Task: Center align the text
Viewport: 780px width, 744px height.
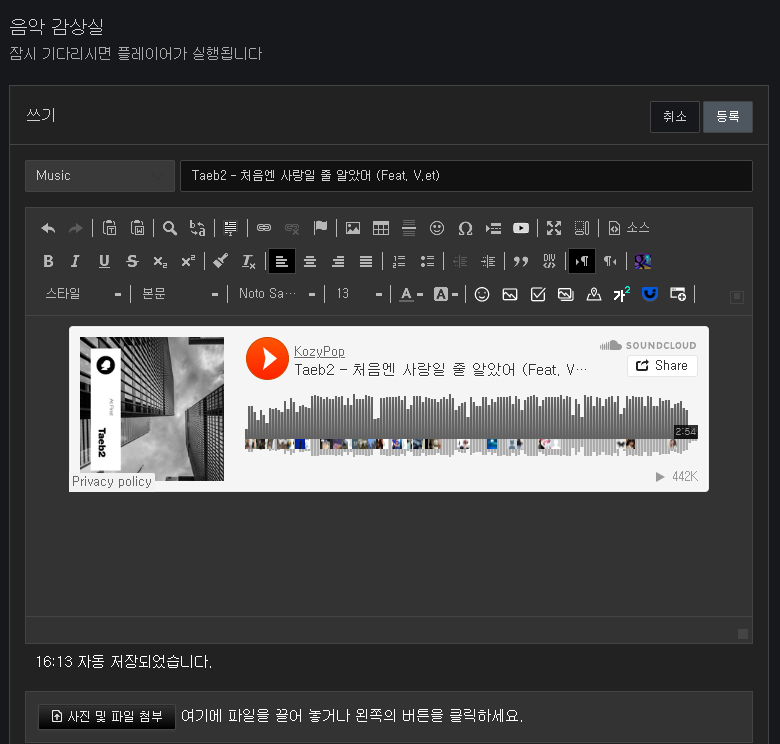Action: [310, 261]
